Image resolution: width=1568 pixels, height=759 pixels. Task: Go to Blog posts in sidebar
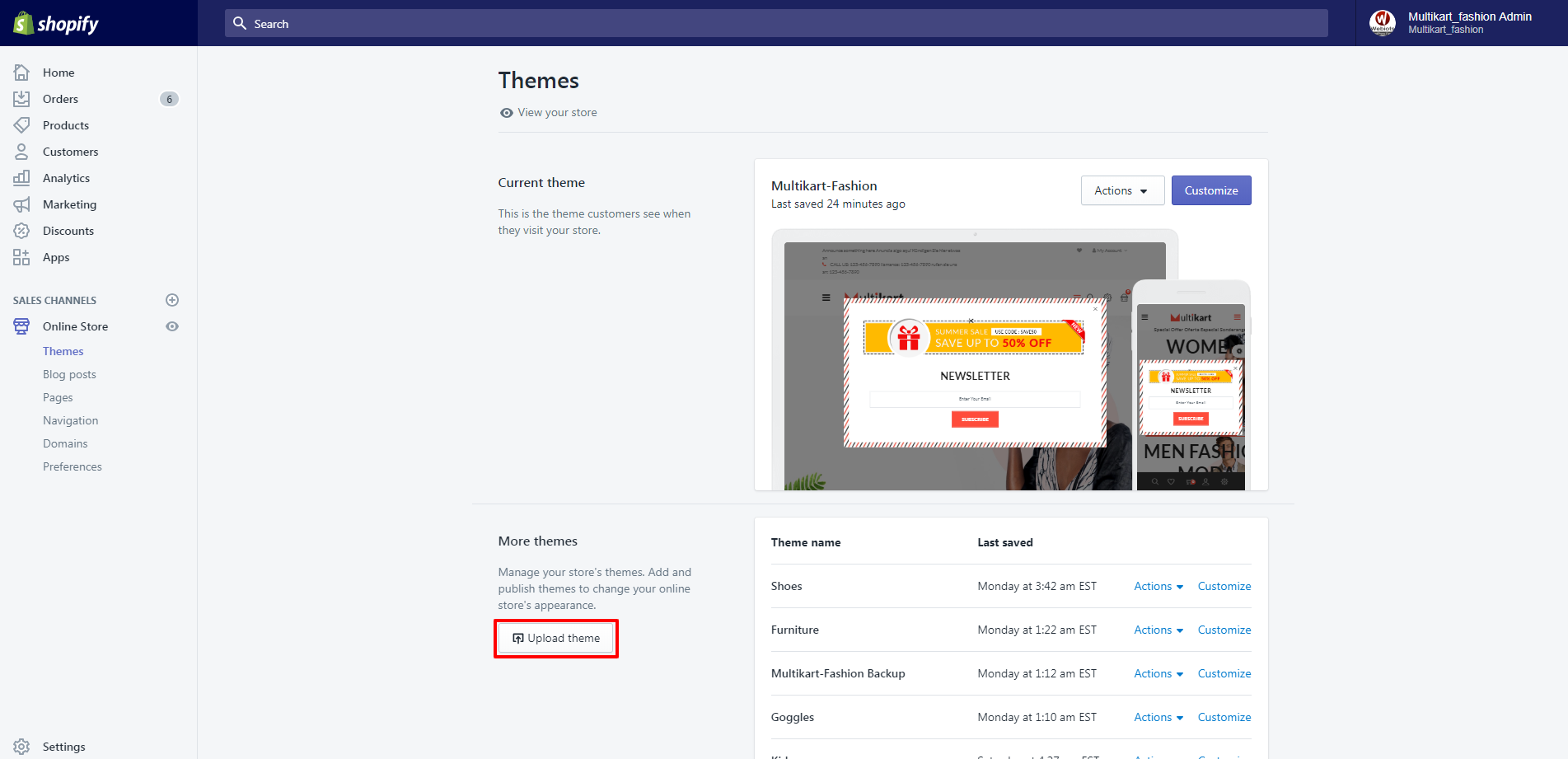69,374
